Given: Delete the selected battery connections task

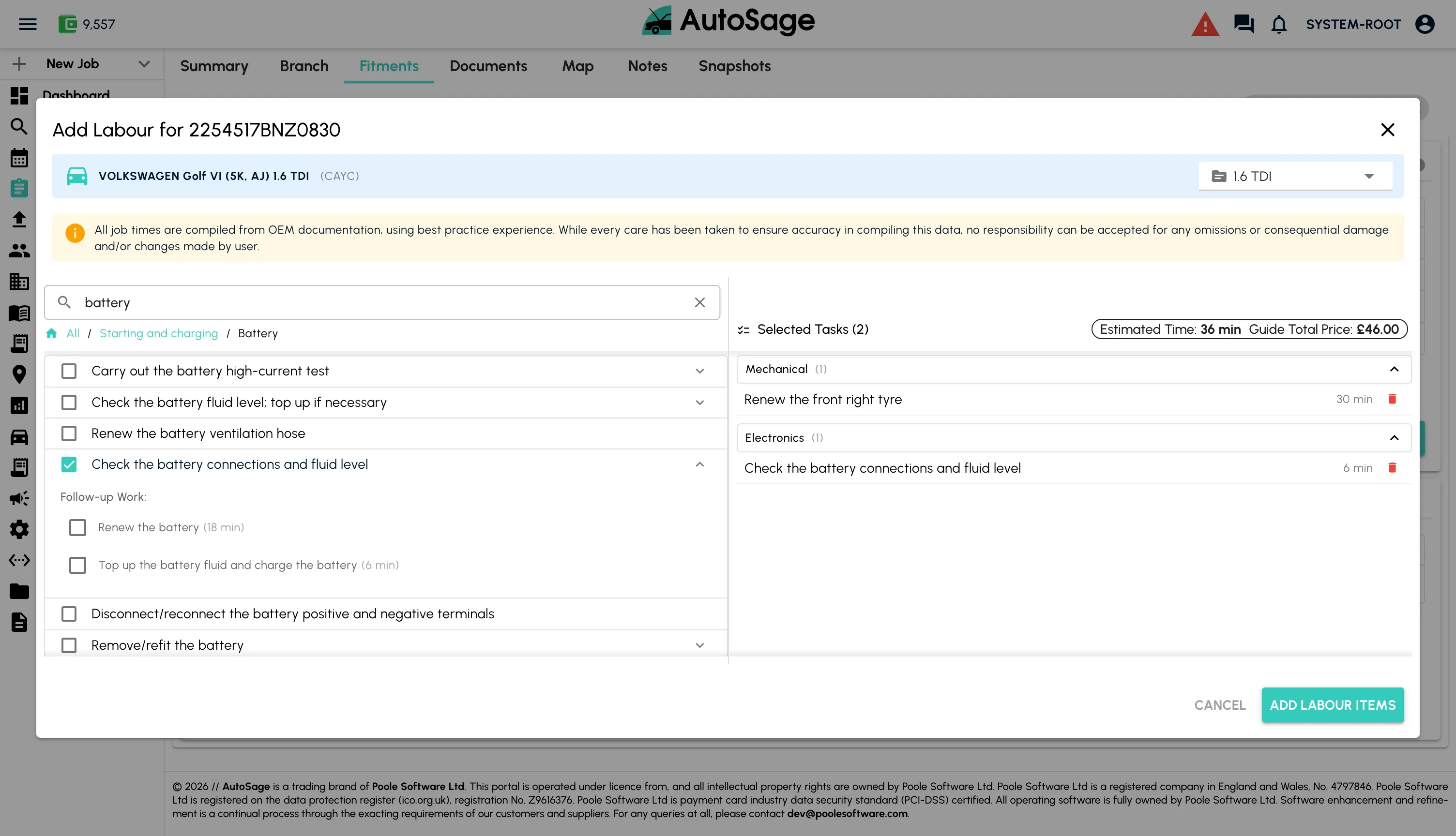Looking at the screenshot, I should [1392, 468].
